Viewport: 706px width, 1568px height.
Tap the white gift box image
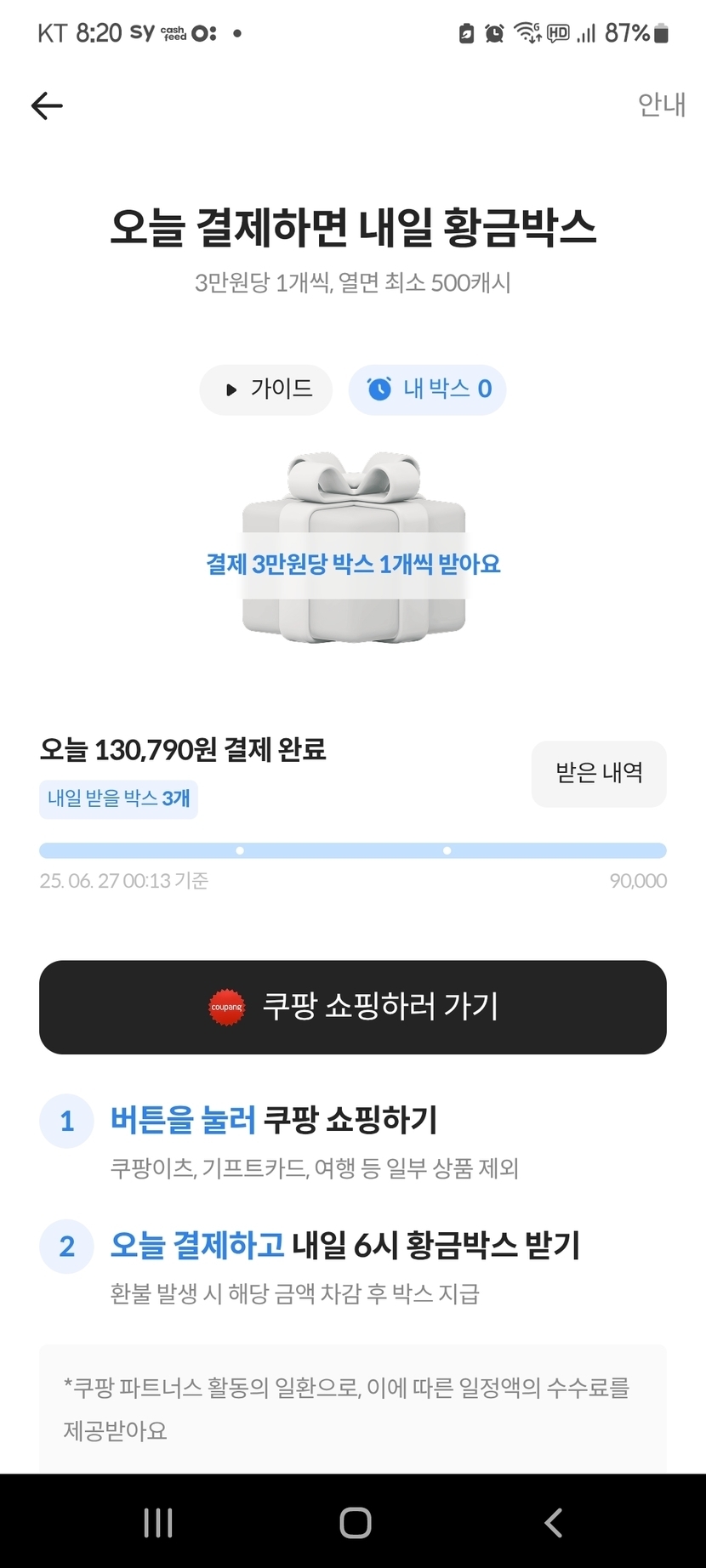(353, 548)
